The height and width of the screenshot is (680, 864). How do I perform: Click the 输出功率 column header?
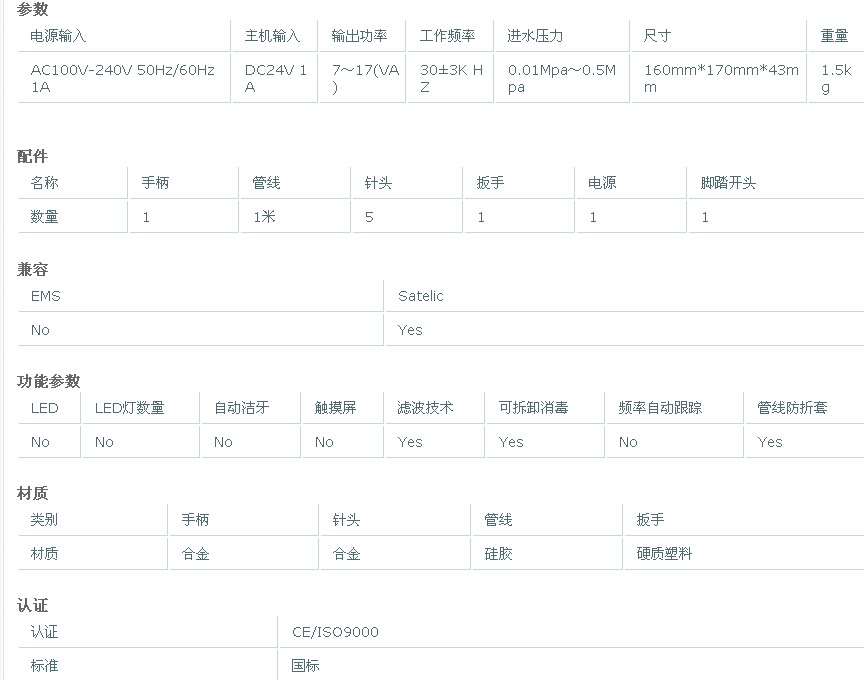click(359, 36)
